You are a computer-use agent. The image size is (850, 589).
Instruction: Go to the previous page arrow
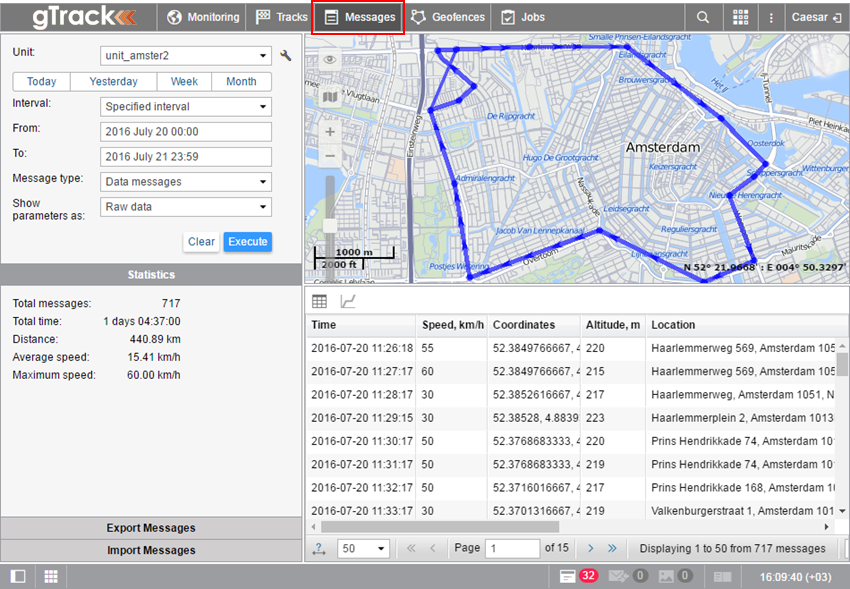click(x=433, y=548)
